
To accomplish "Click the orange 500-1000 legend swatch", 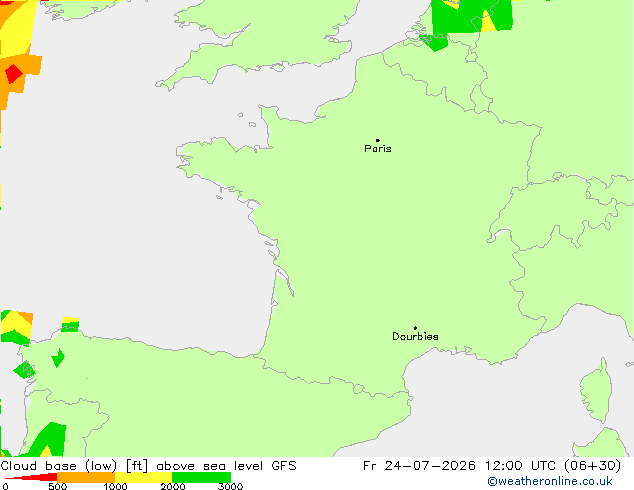I will click(86, 477).
